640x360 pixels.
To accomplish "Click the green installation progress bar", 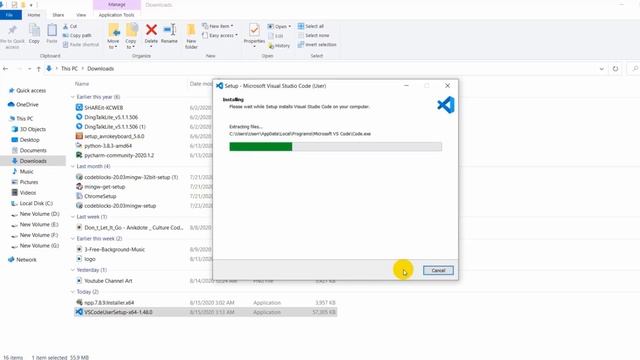I will click(261, 147).
